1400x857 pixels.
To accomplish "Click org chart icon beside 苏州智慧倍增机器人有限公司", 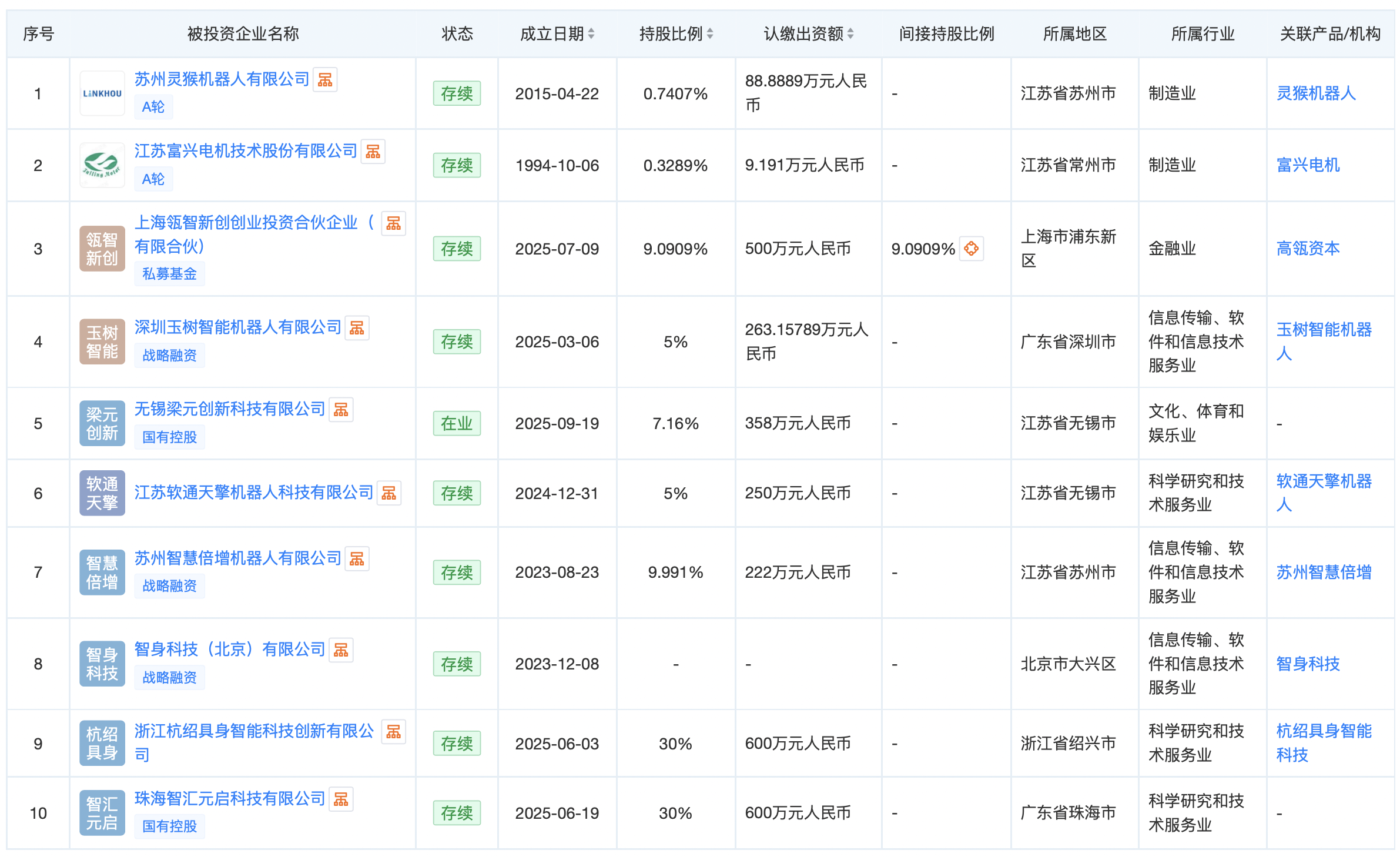I will (x=357, y=559).
